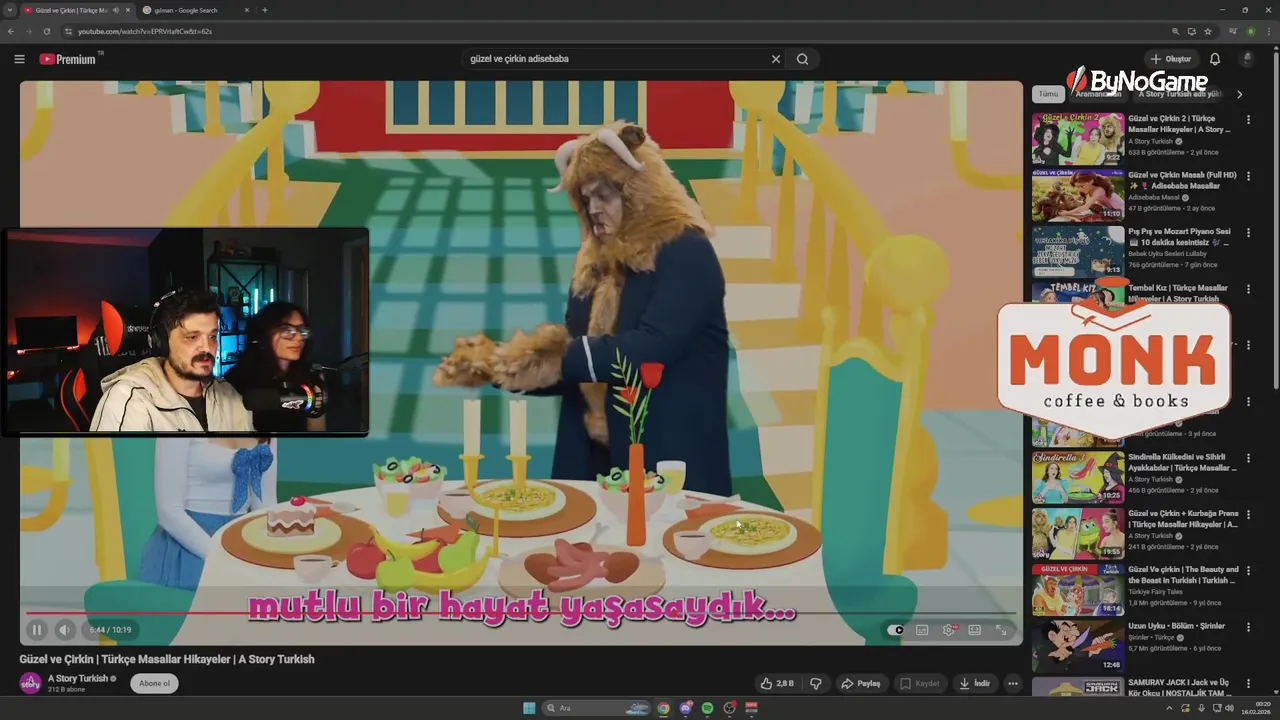
Task: Open options for Uzun Uyku Şirinler video
Action: (x=1247, y=627)
